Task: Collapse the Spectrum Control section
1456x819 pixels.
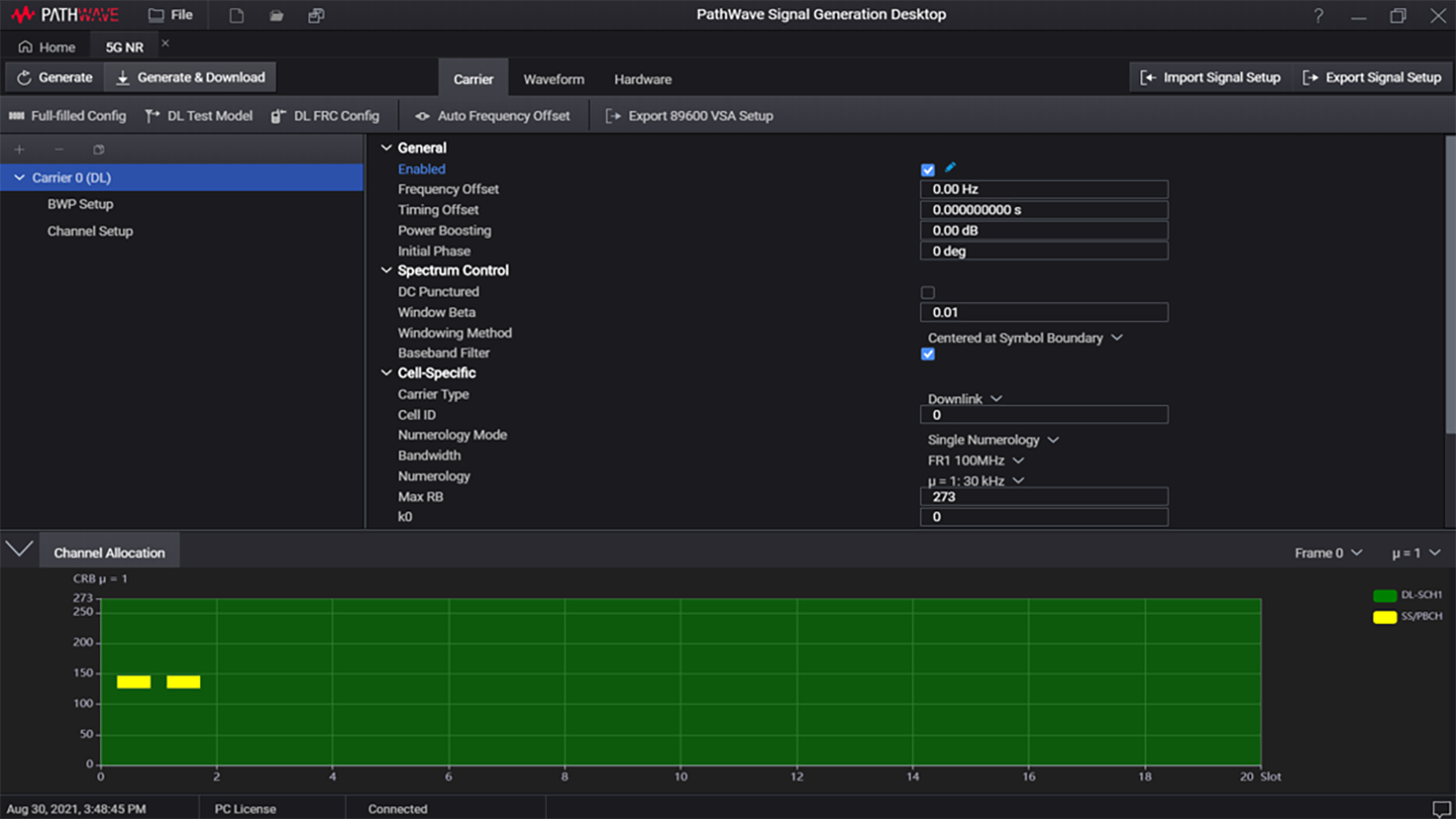Action: click(387, 270)
